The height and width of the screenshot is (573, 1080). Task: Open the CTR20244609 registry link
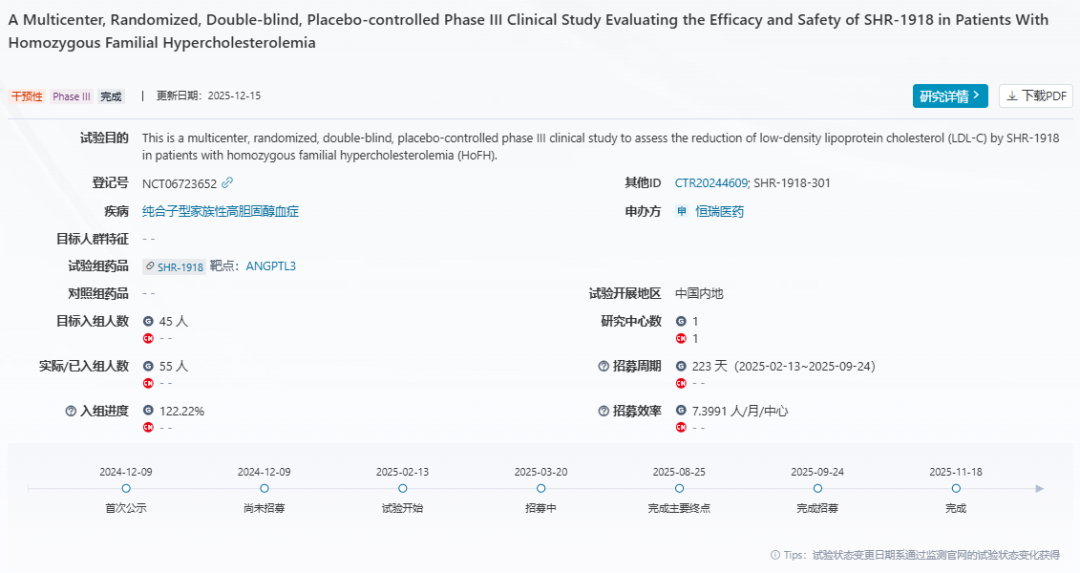711,183
